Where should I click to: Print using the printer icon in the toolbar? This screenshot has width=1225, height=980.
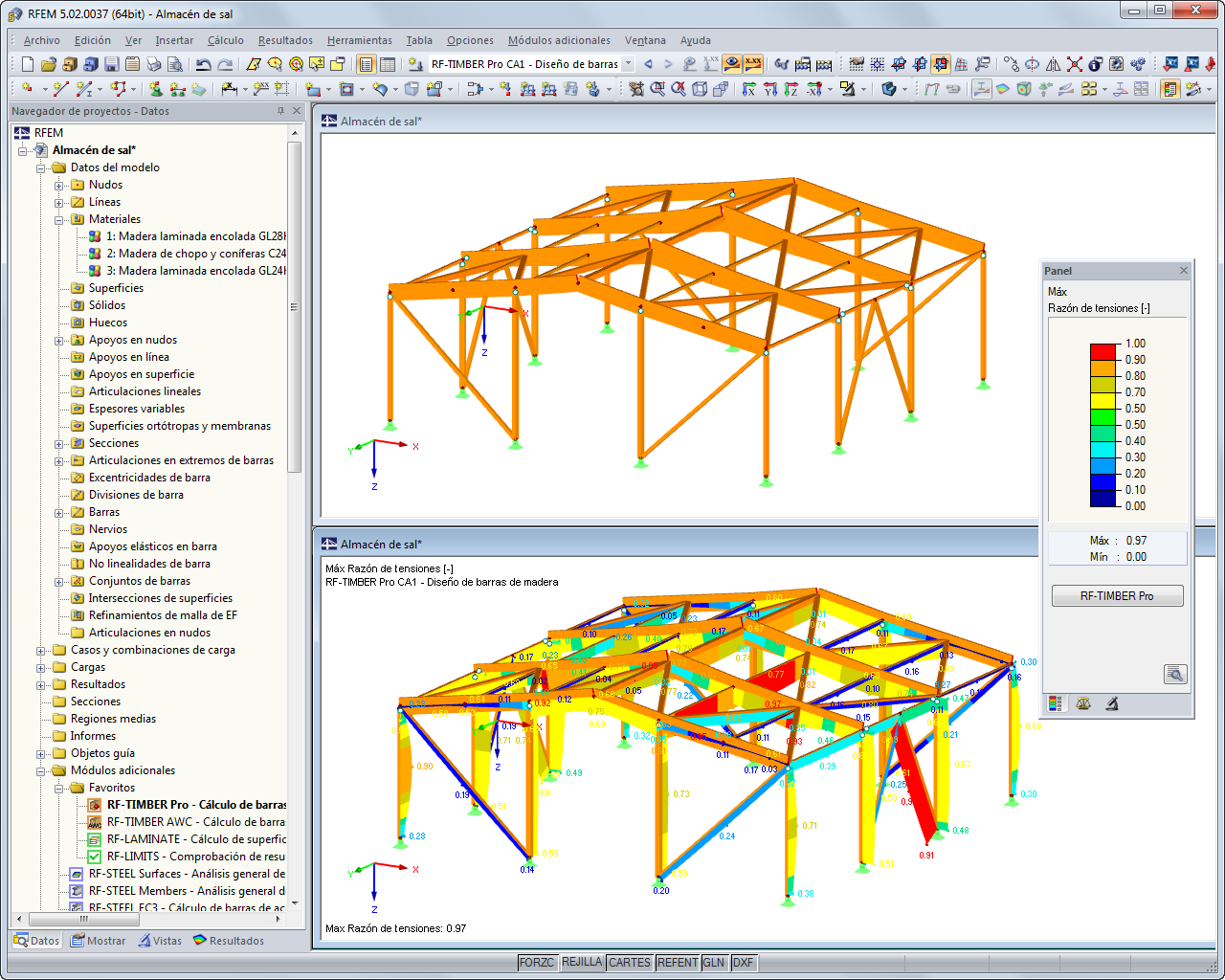pyautogui.click(x=153, y=64)
